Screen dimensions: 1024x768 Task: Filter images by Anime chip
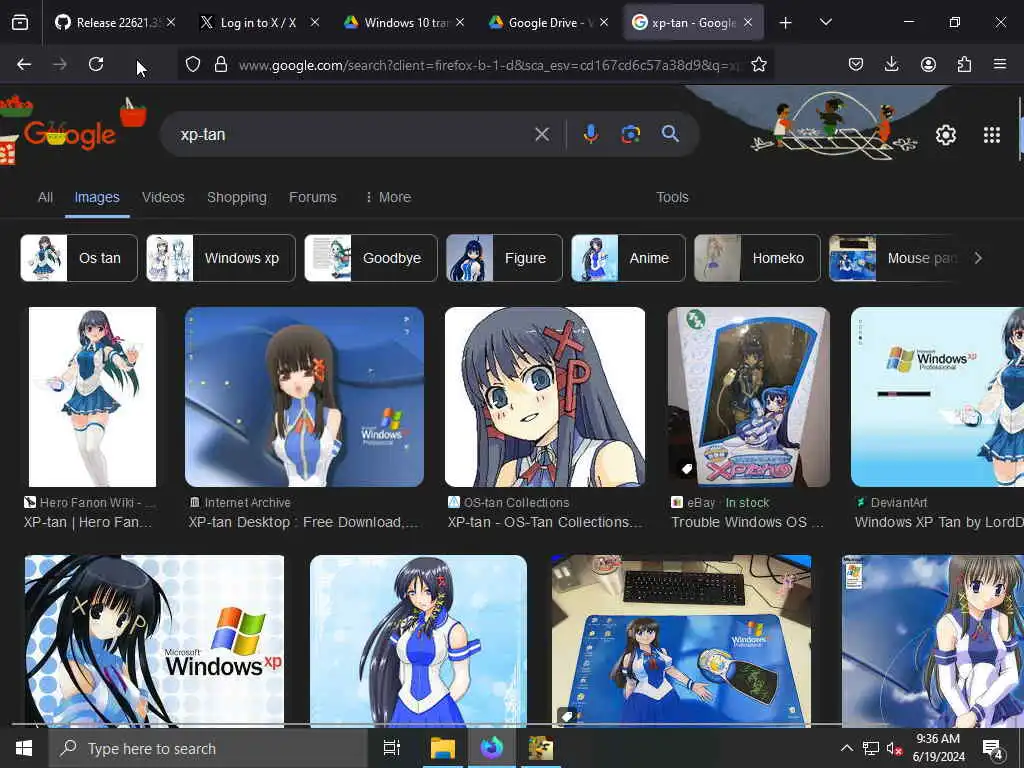628,258
